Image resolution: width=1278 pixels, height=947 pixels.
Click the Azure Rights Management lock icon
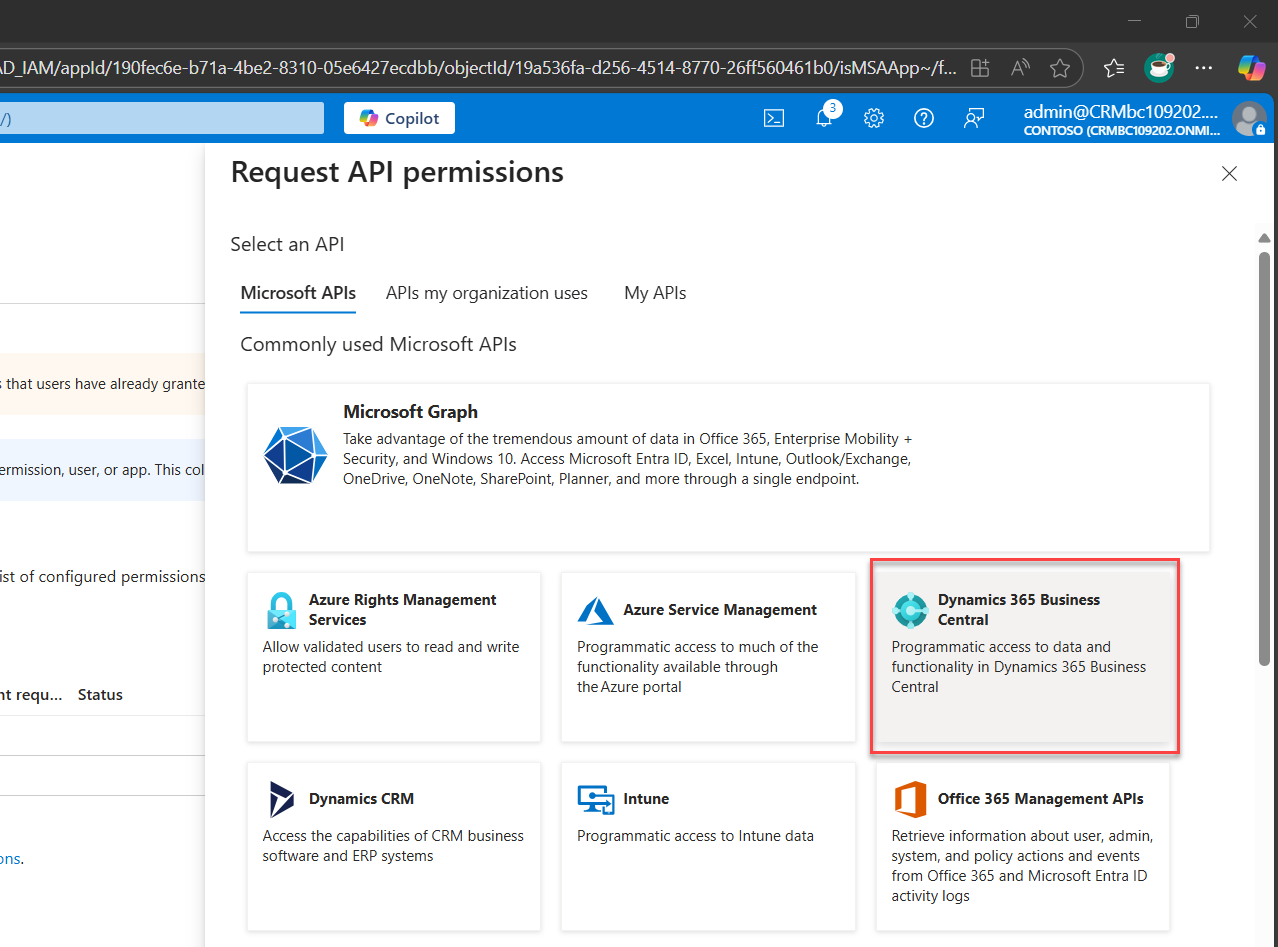281,610
